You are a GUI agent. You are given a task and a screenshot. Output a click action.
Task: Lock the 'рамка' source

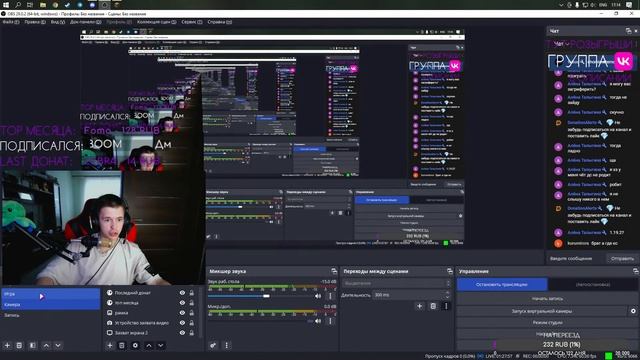[191, 313]
